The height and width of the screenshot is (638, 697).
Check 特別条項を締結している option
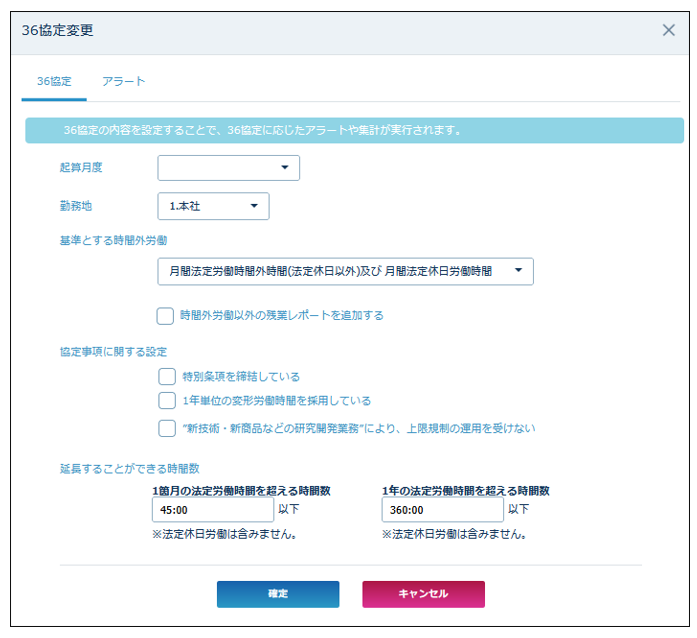(x=167, y=376)
